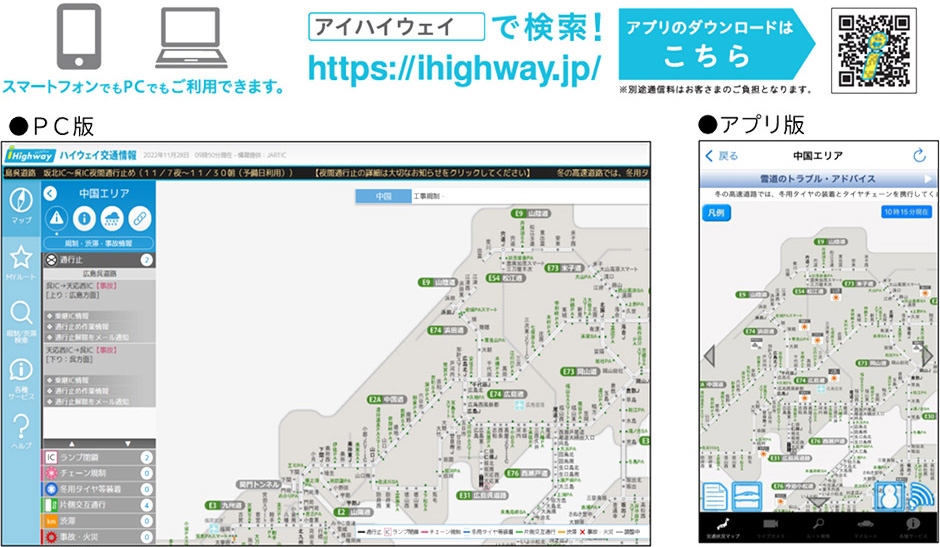Tap the wireless signal icon on app map
This screenshot has height=547, width=940.
pyautogui.click(x=920, y=497)
